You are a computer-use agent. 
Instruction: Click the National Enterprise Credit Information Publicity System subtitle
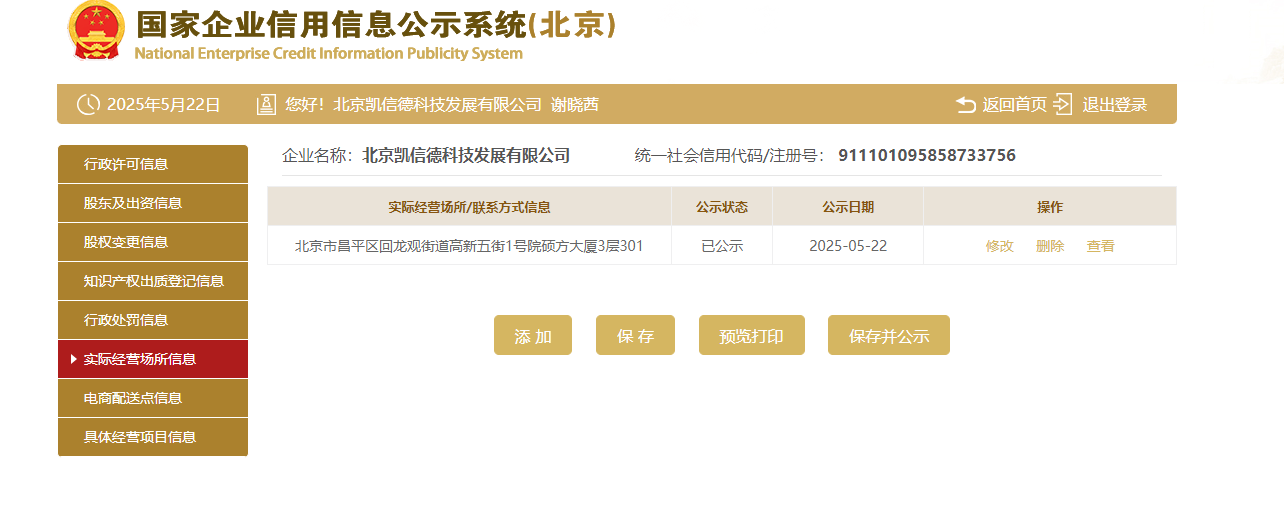point(328,53)
